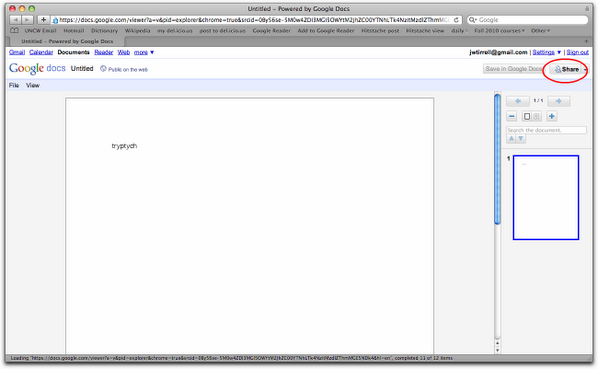Image resolution: width=598 pixels, height=369 pixels.
Task: Open the UNCW Email bookmark
Action: 40,30
